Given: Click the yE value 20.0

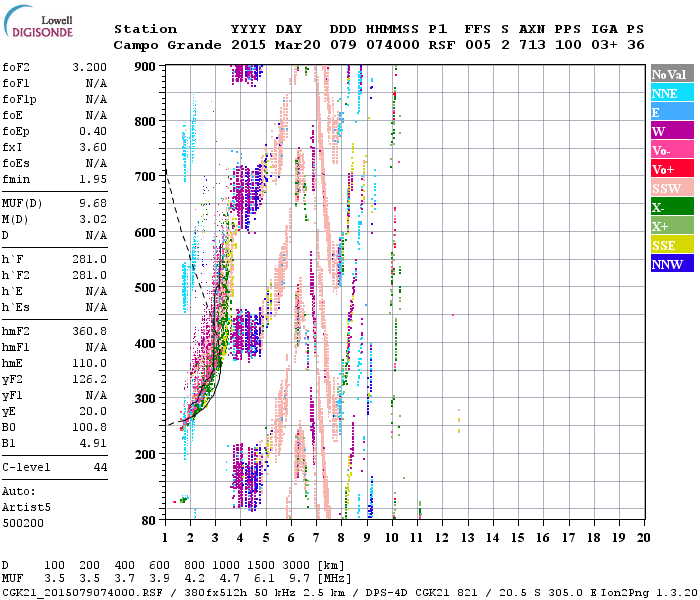Looking at the screenshot, I should (93, 411).
